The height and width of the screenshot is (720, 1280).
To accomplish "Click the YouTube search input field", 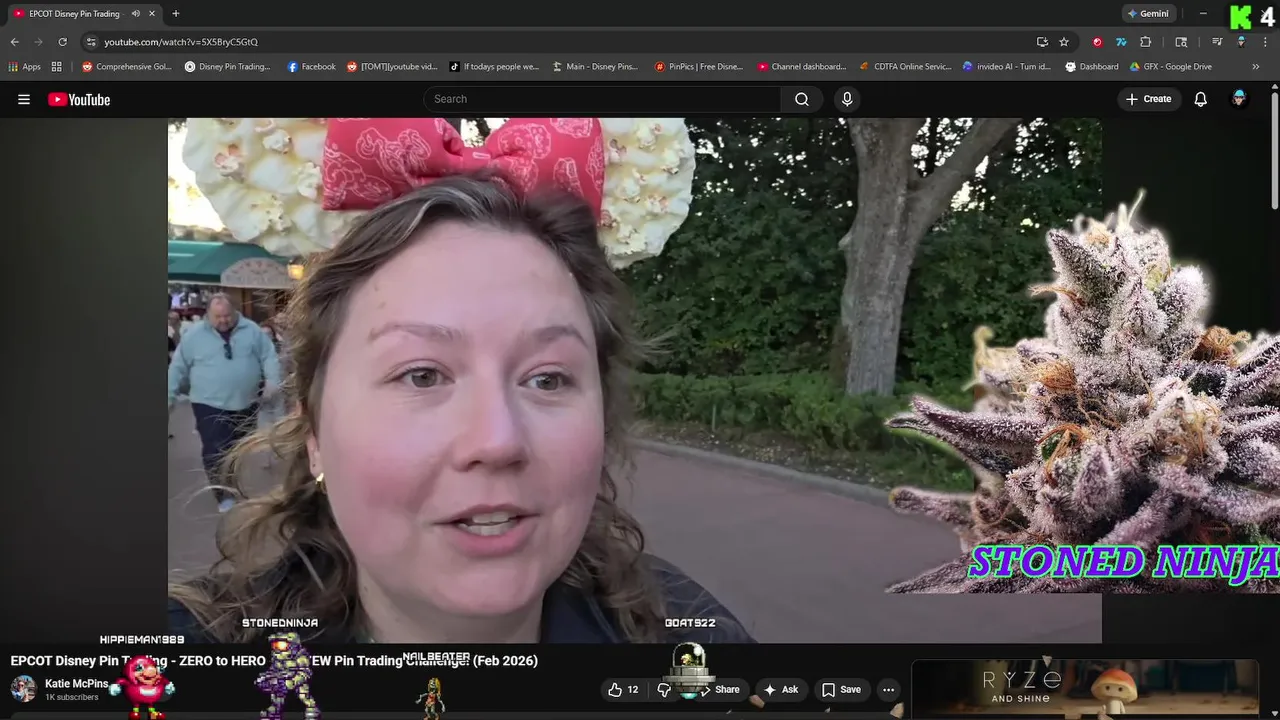I will point(602,99).
